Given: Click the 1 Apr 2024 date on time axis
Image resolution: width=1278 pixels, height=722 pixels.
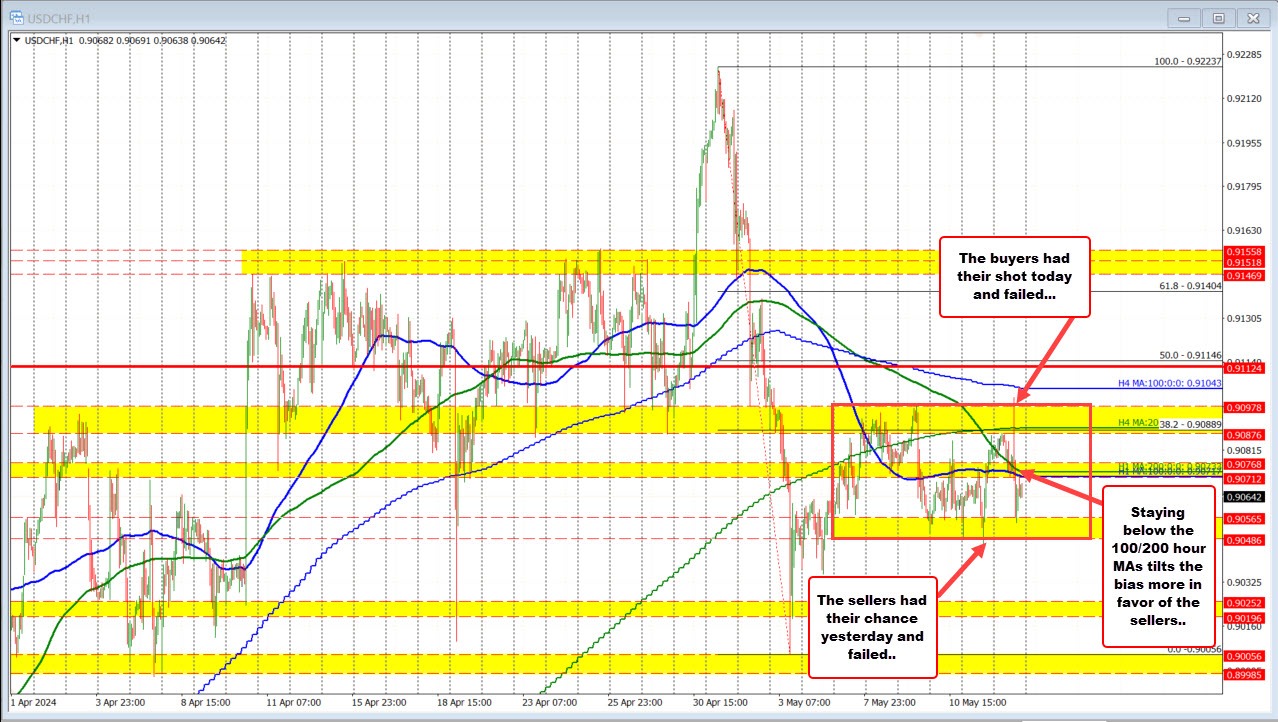Looking at the screenshot, I should [x=33, y=703].
